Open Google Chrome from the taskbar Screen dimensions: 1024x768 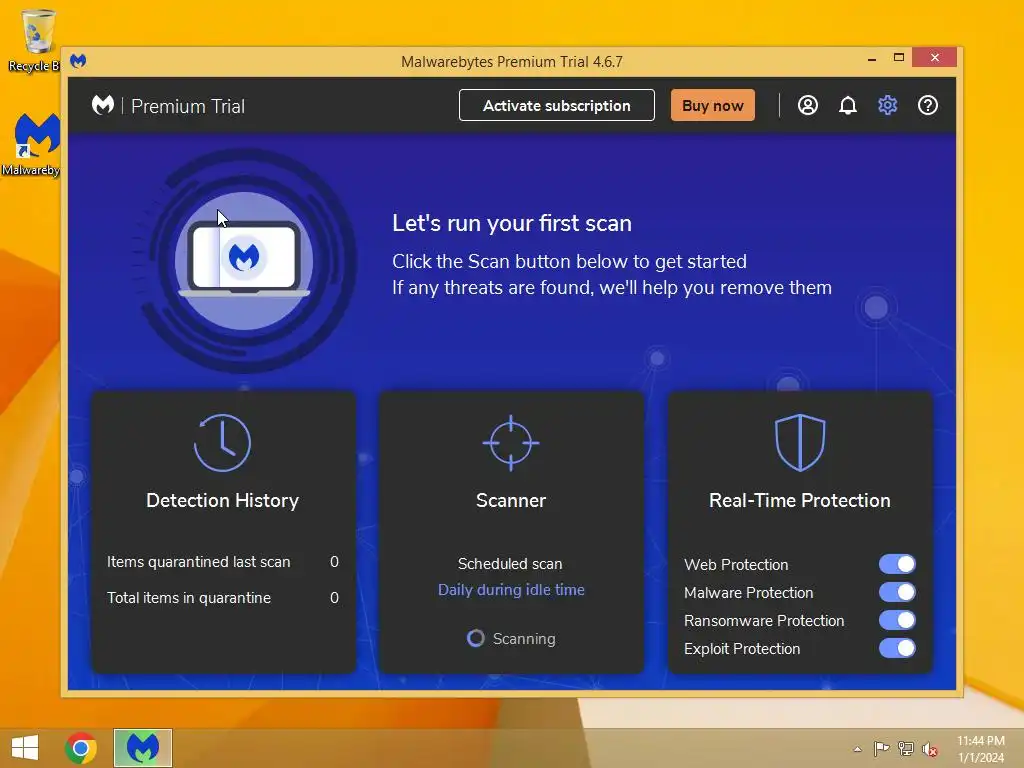pos(81,748)
